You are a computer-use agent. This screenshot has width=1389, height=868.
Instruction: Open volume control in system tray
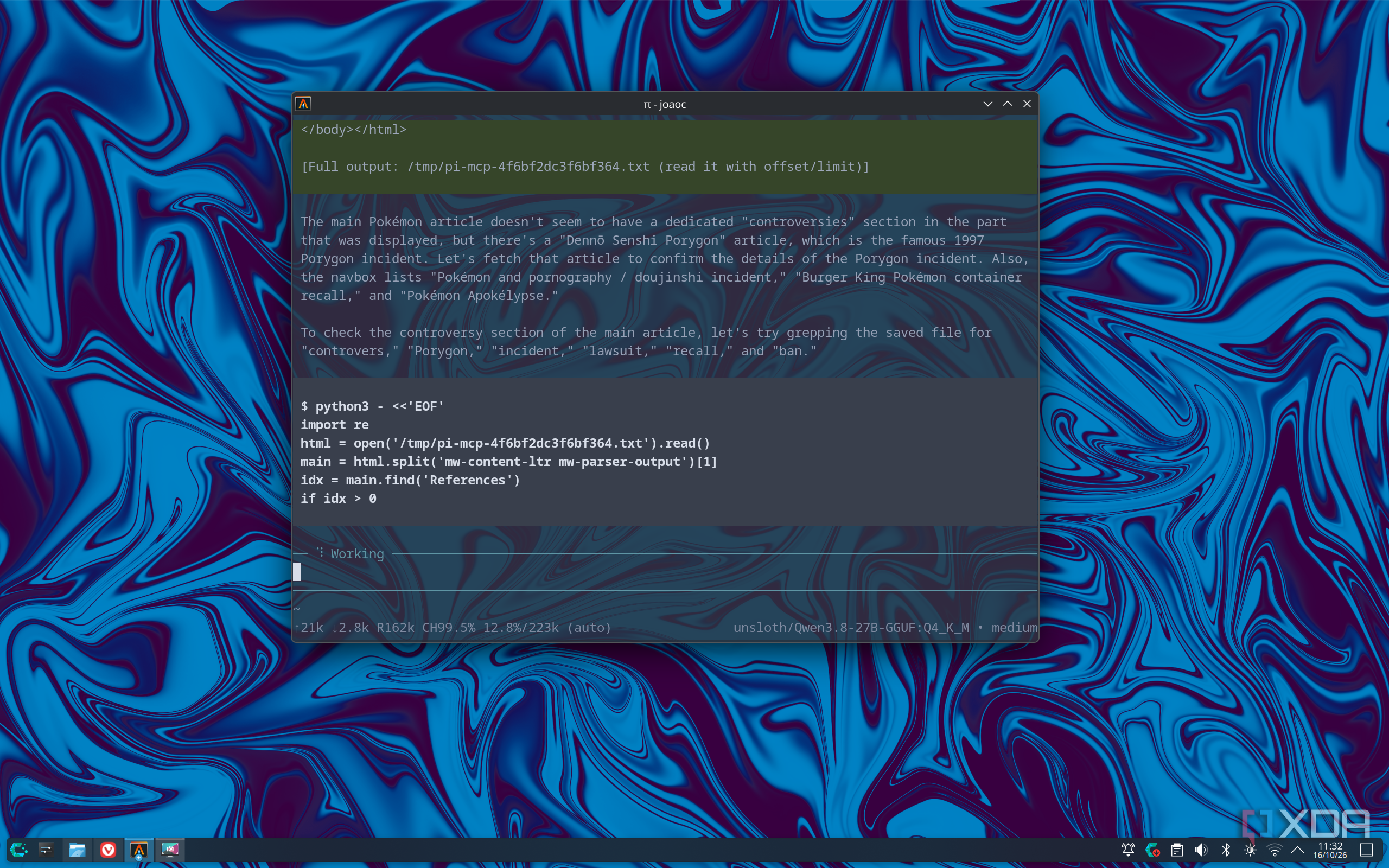1201,850
